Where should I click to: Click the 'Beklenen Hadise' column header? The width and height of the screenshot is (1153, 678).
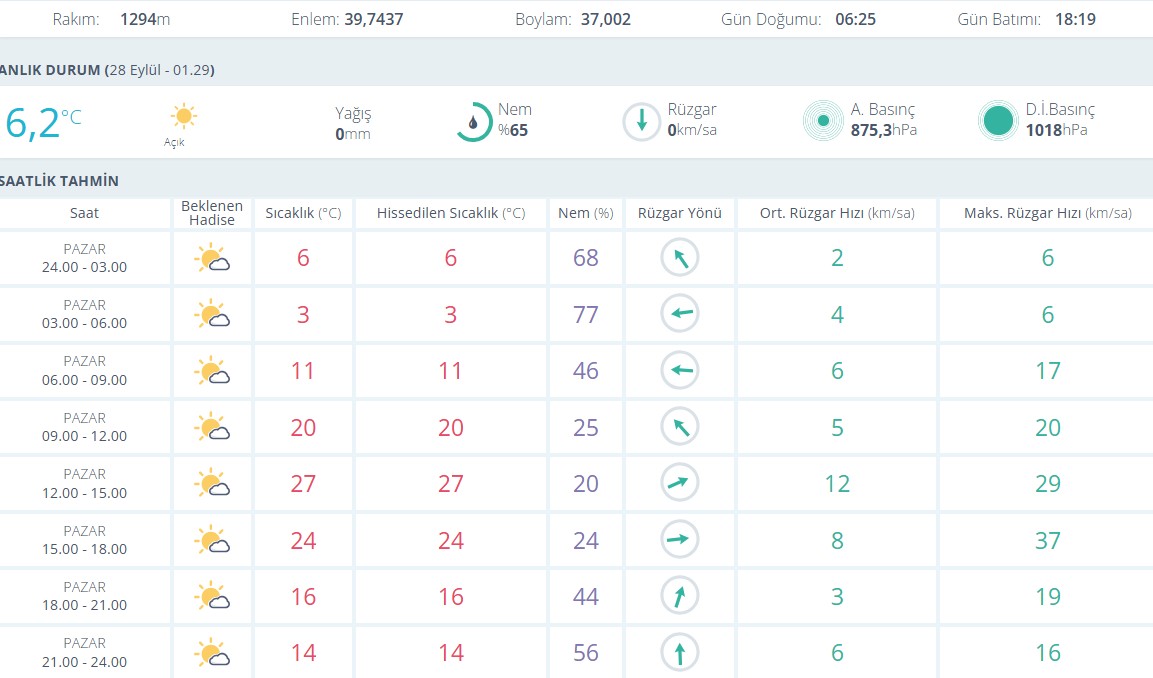pyautogui.click(x=211, y=213)
